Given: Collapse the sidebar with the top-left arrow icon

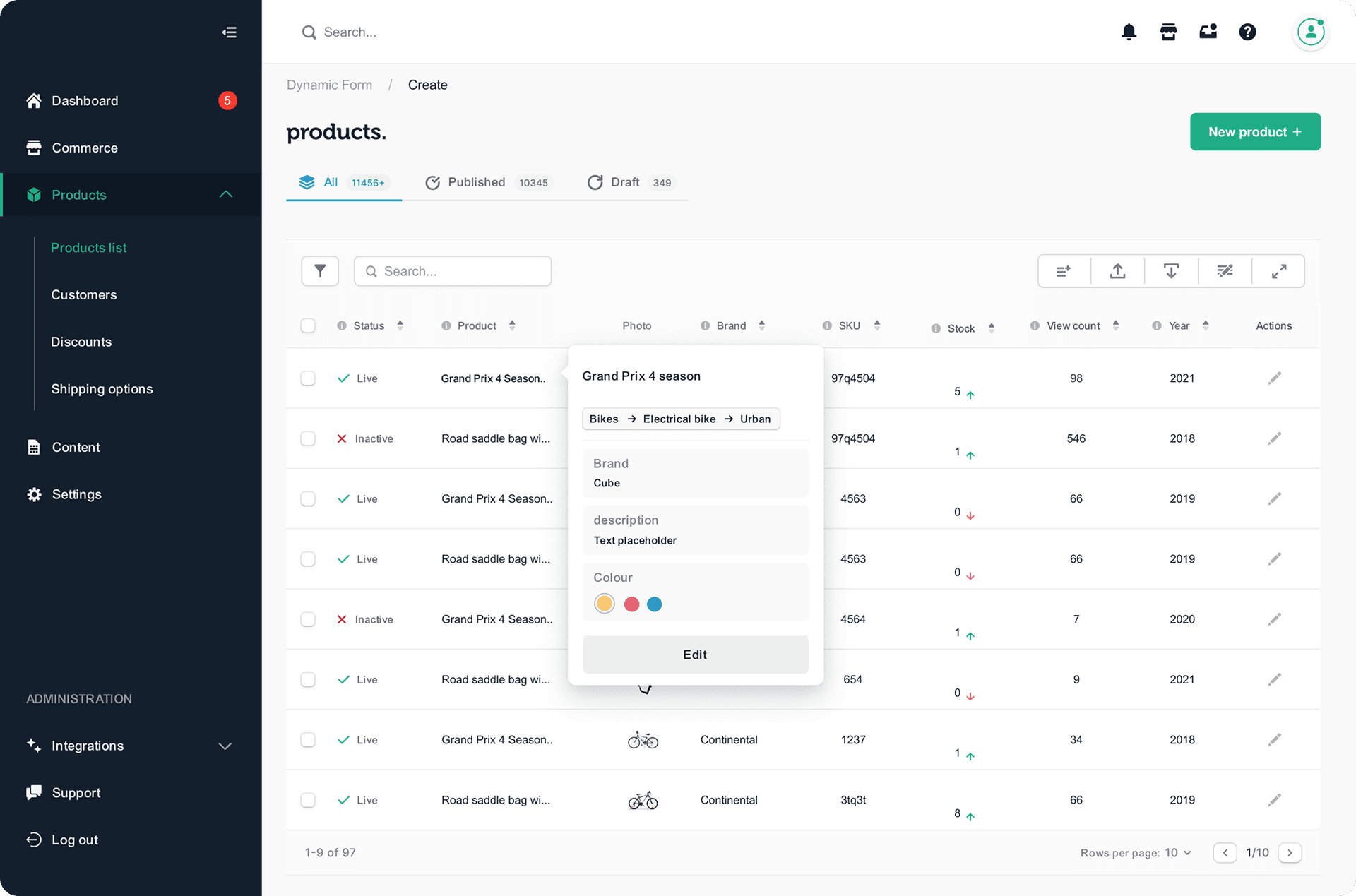Looking at the screenshot, I should pos(230,32).
